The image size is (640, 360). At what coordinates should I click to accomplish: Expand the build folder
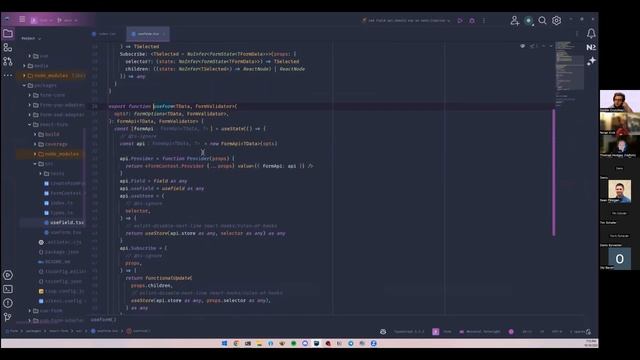[x=35, y=134]
